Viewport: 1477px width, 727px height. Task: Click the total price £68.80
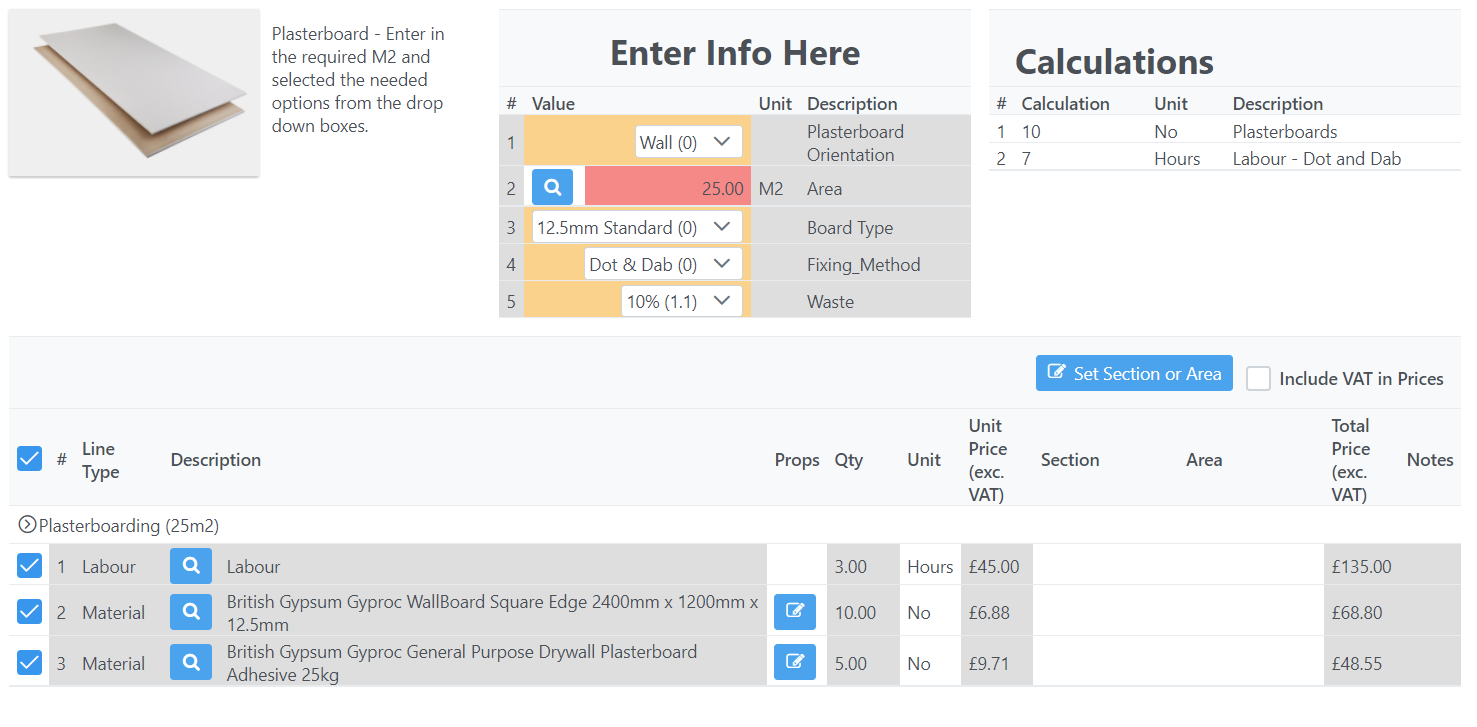[1357, 612]
